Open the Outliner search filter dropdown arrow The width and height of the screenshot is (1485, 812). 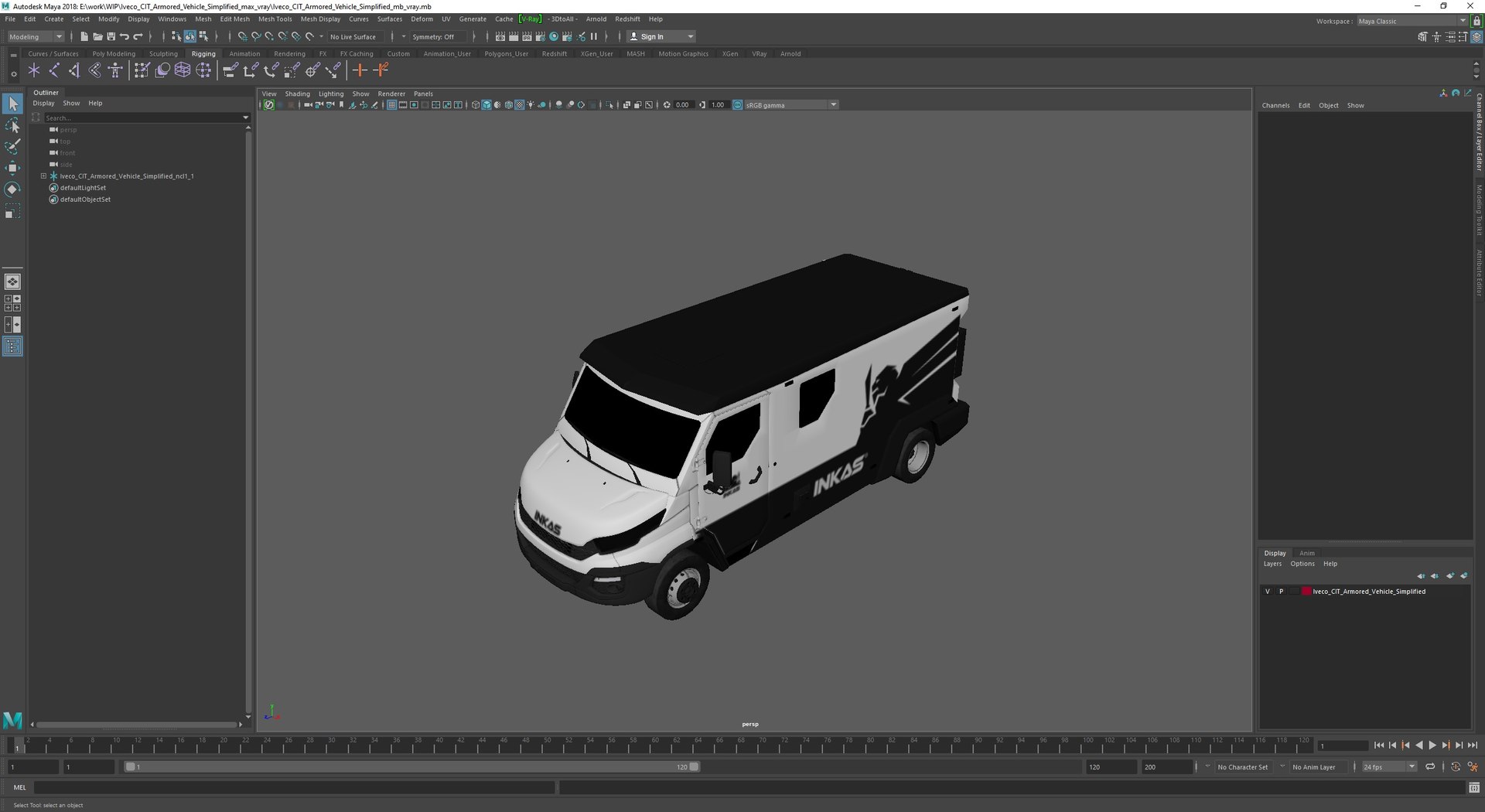(x=246, y=118)
